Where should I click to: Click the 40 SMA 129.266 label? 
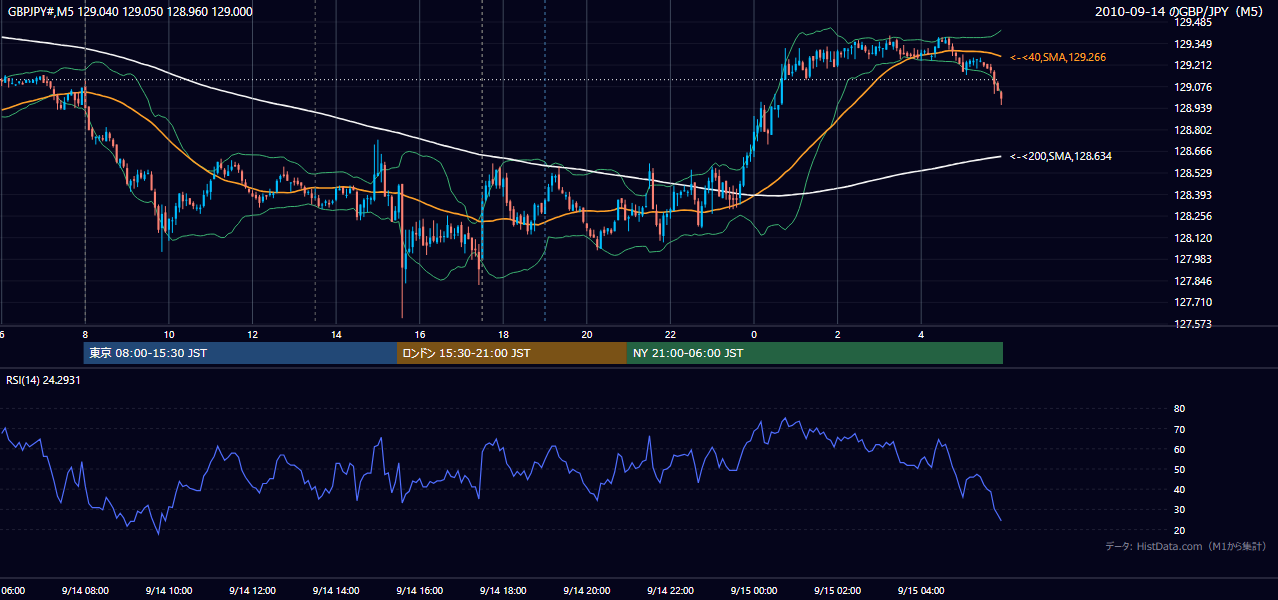(x=1058, y=58)
